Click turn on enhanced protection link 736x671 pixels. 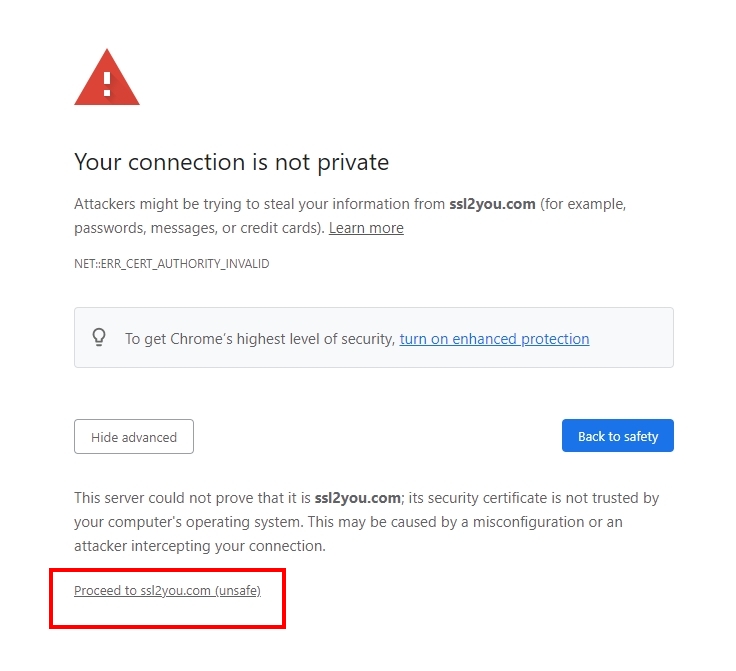tap(494, 339)
